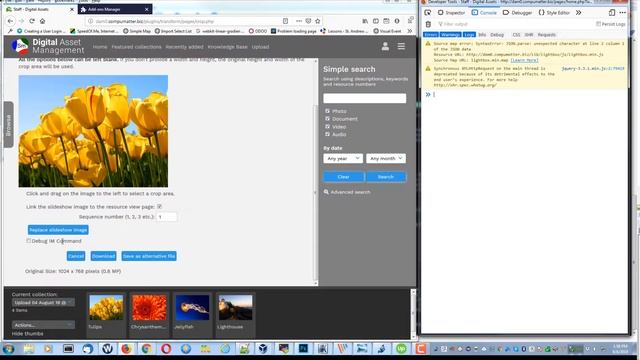The width and height of the screenshot is (640, 360).
Task: Clear console output with trash icon
Action: 428,24
